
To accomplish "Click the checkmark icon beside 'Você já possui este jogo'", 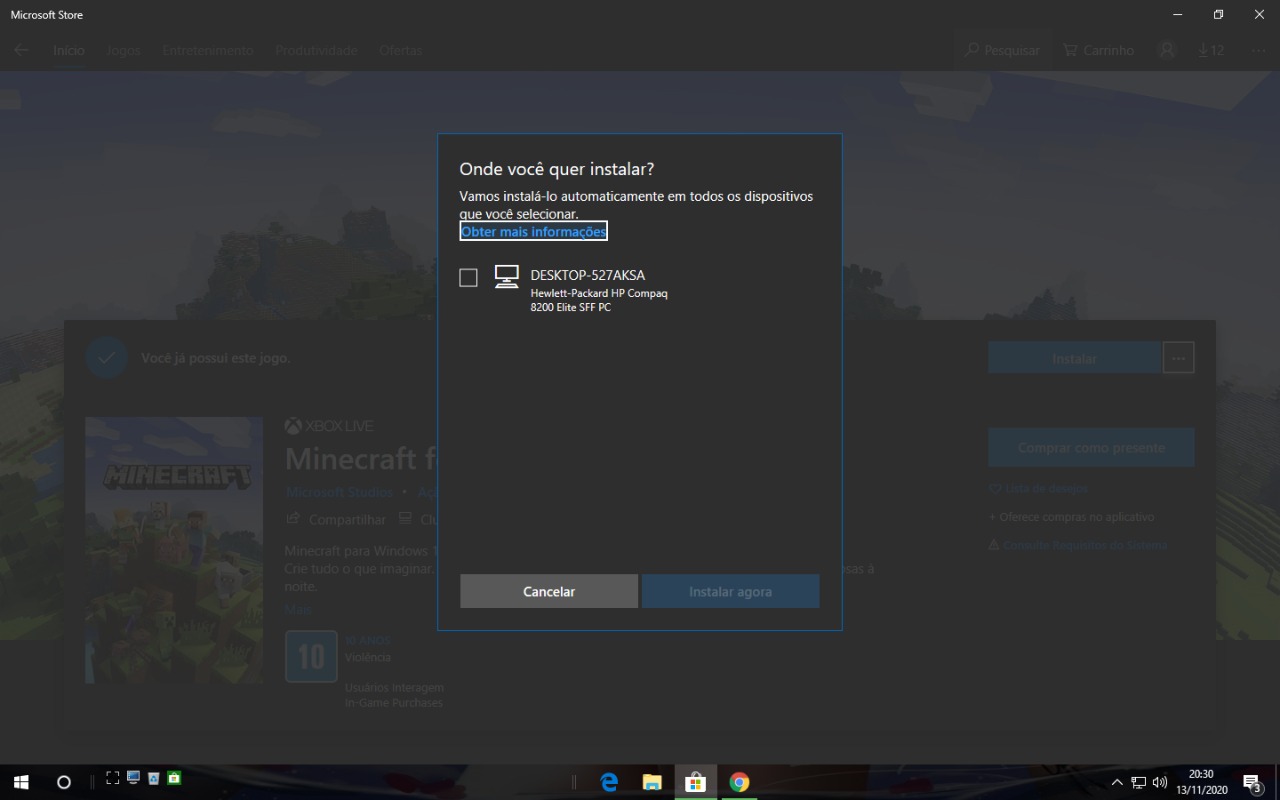I will point(106,358).
